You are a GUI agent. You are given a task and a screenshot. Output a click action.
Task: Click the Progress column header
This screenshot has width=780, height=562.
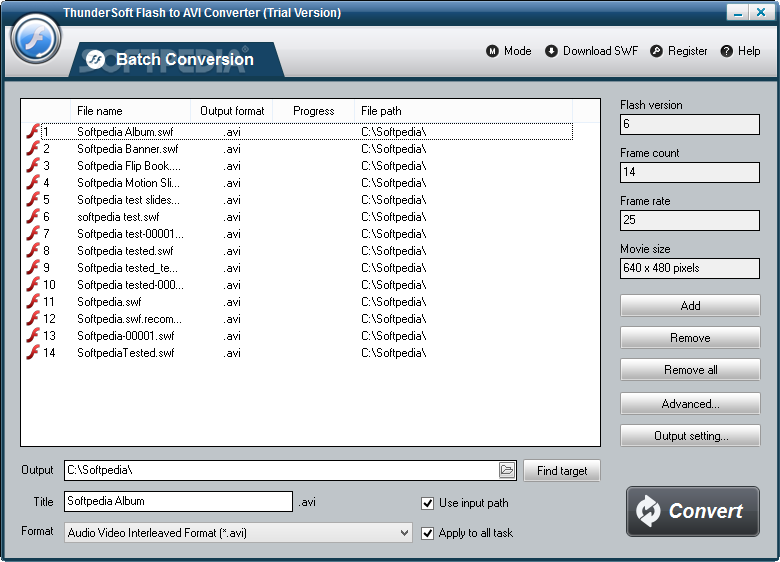[313, 111]
